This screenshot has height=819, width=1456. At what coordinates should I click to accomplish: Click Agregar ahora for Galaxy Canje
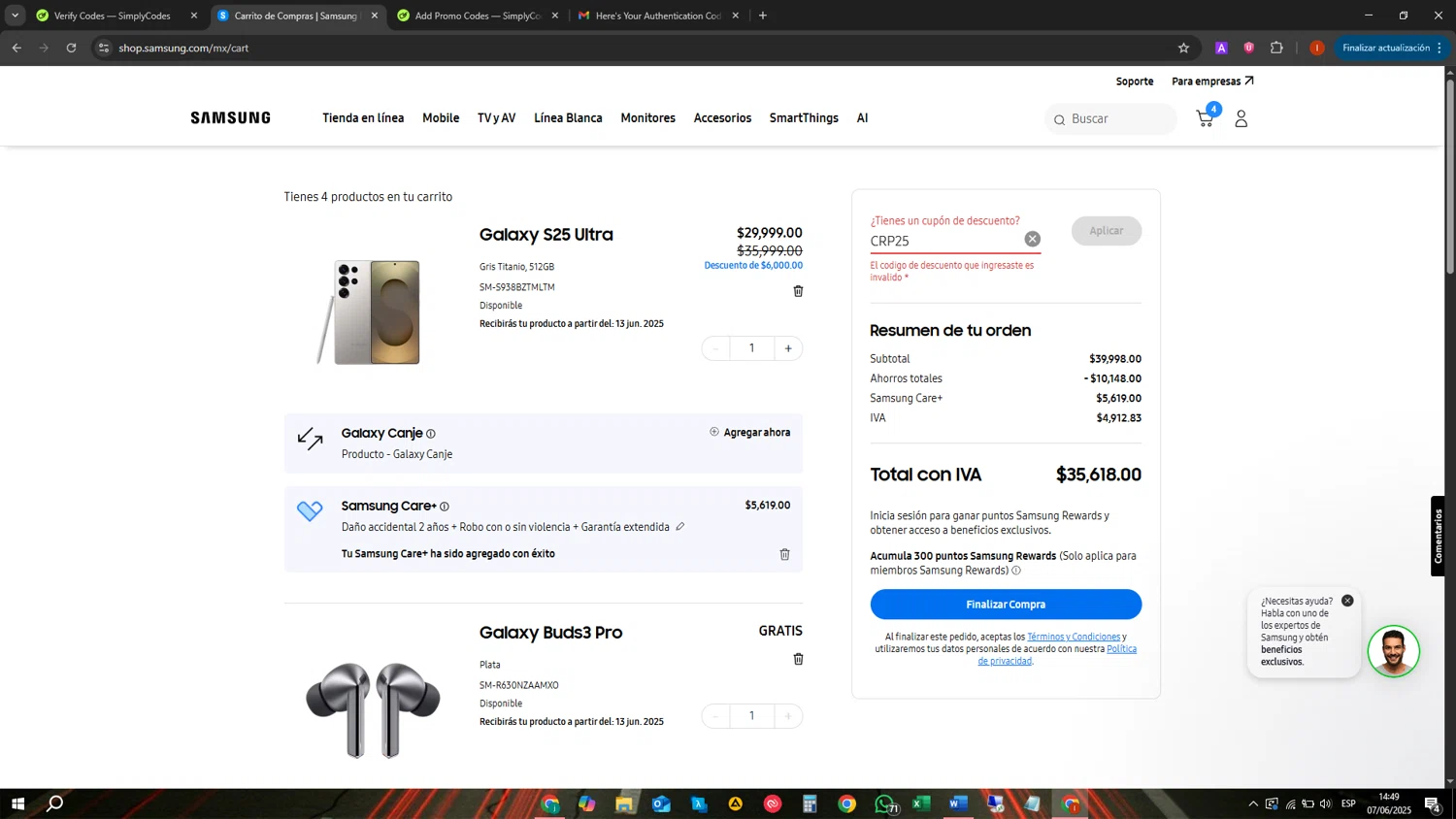coord(749,433)
